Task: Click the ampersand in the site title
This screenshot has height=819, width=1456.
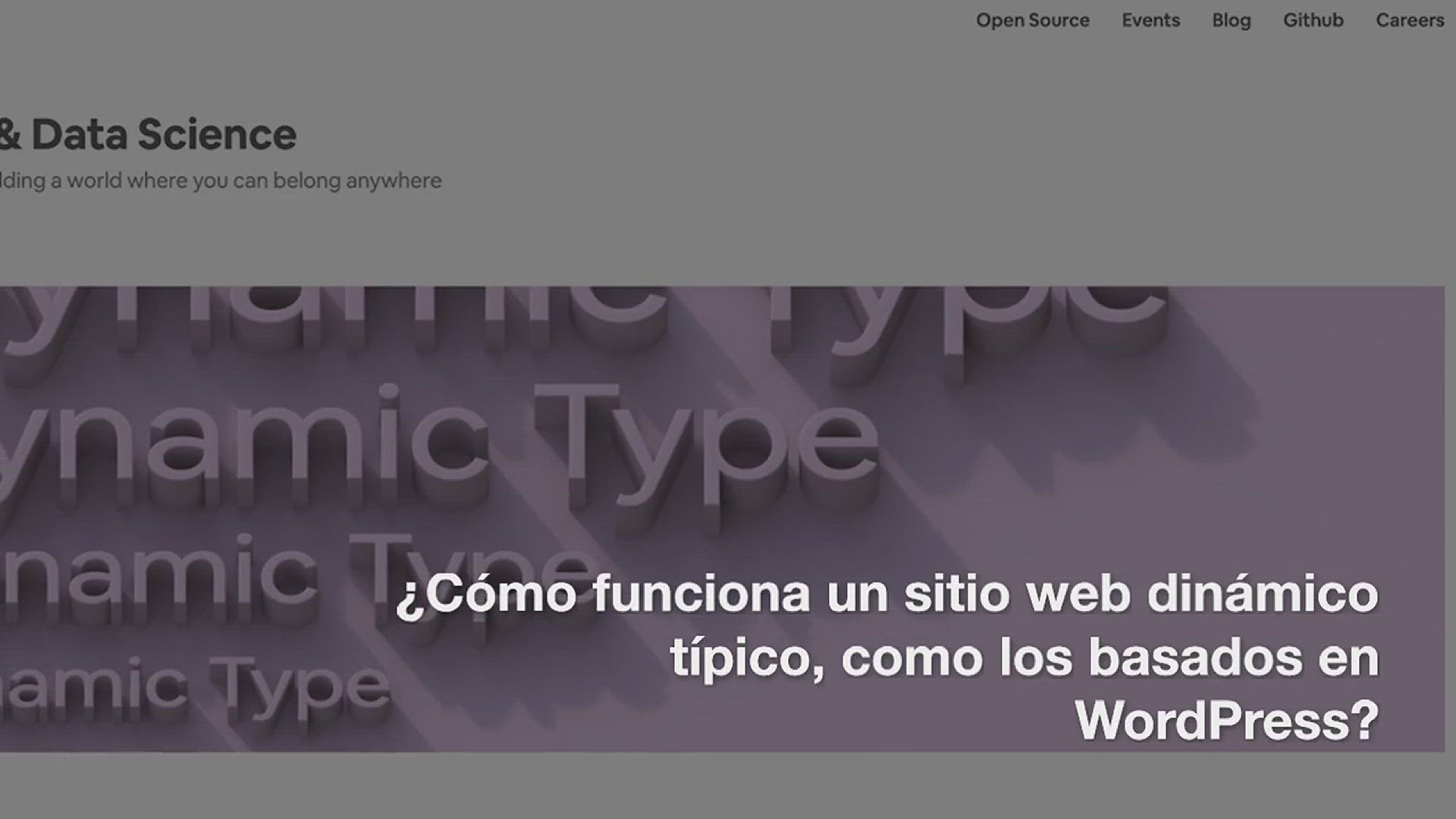Action: pos(9,135)
